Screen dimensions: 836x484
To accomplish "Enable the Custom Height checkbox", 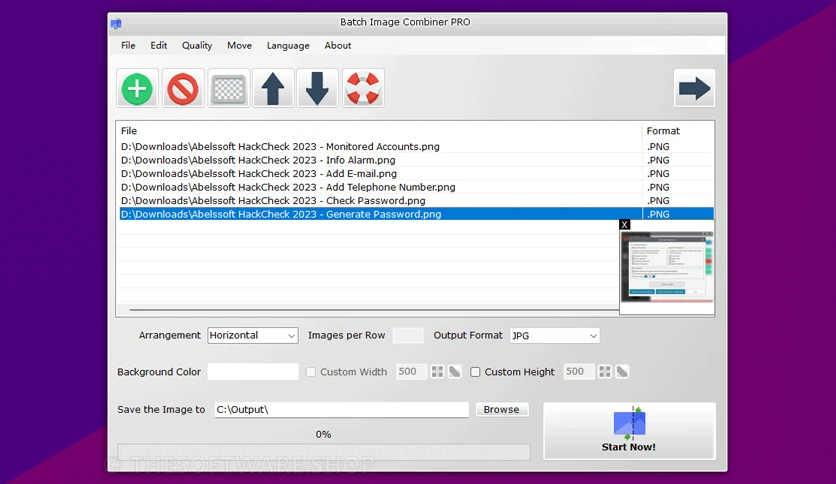I will [x=475, y=372].
